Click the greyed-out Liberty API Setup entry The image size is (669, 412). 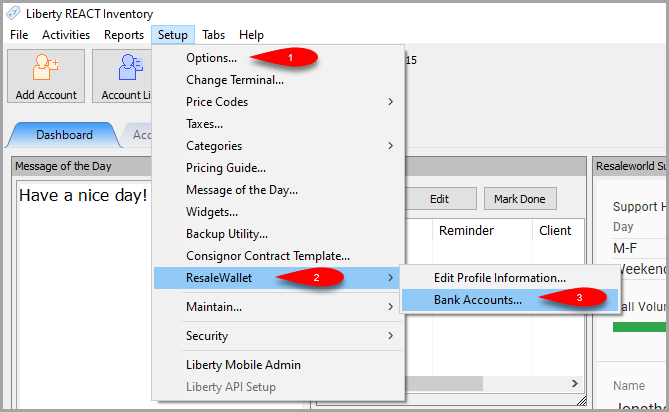[x=278, y=387]
